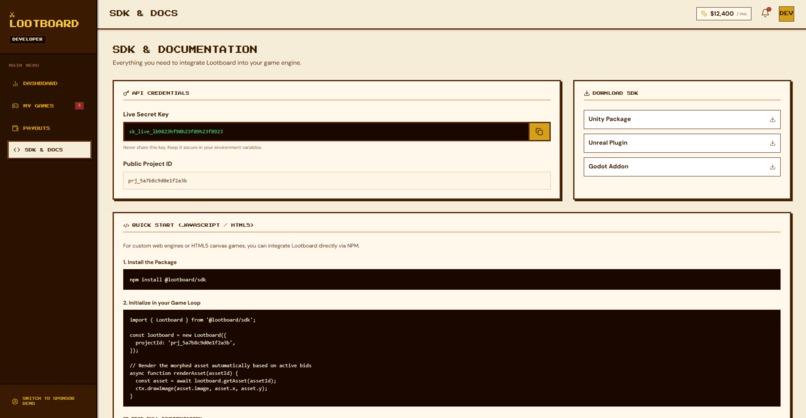Click the Lootboard crossed-swords logo icon
The width and height of the screenshot is (806, 418).
click(x=12, y=15)
